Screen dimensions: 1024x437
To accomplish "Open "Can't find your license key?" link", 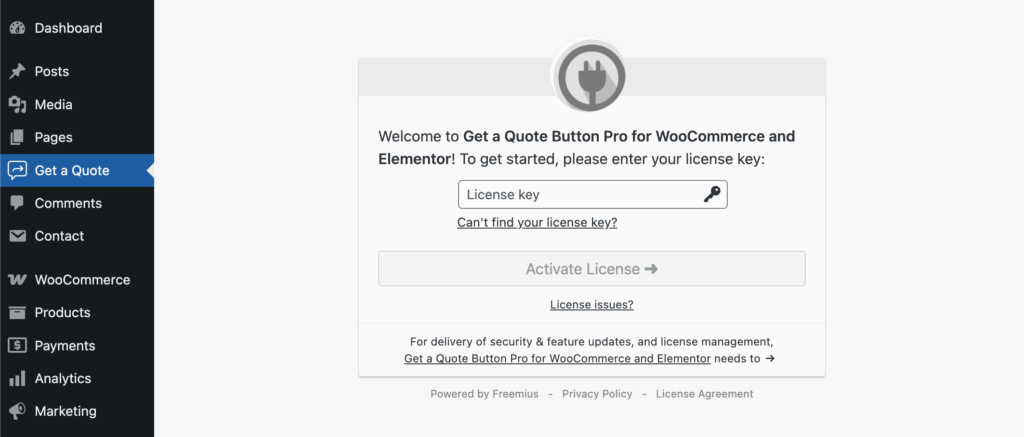I will point(537,223).
